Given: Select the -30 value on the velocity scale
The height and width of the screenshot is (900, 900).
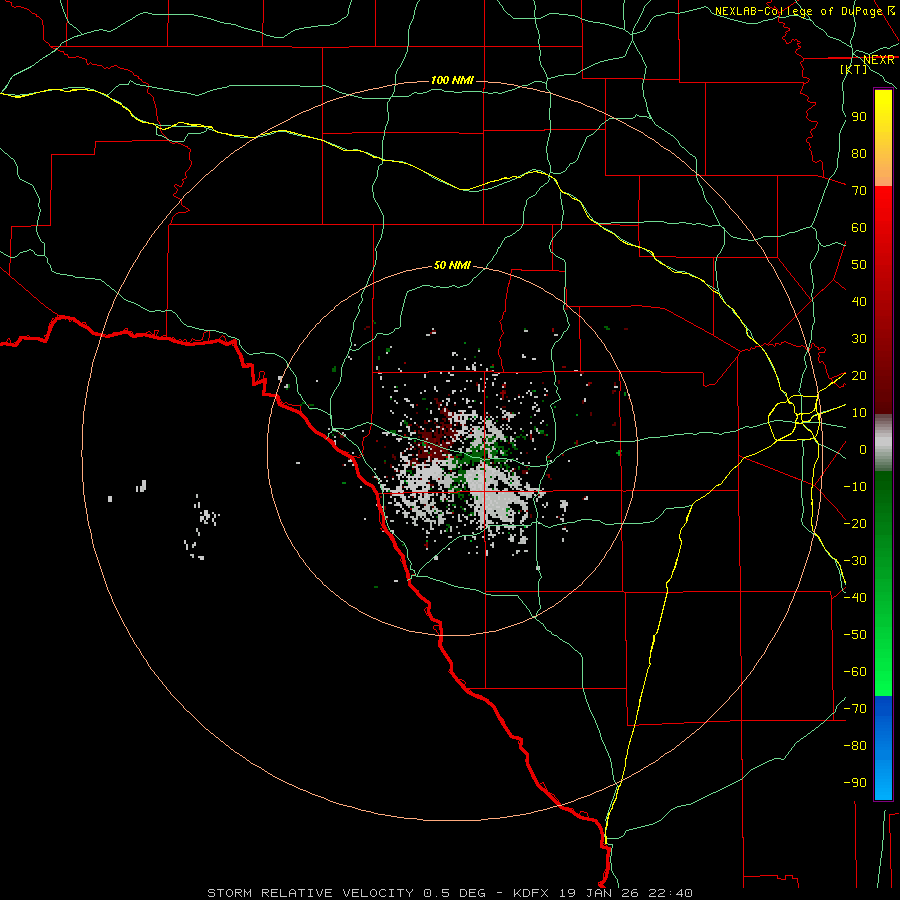Looking at the screenshot, I should click(x=855, y=561).
